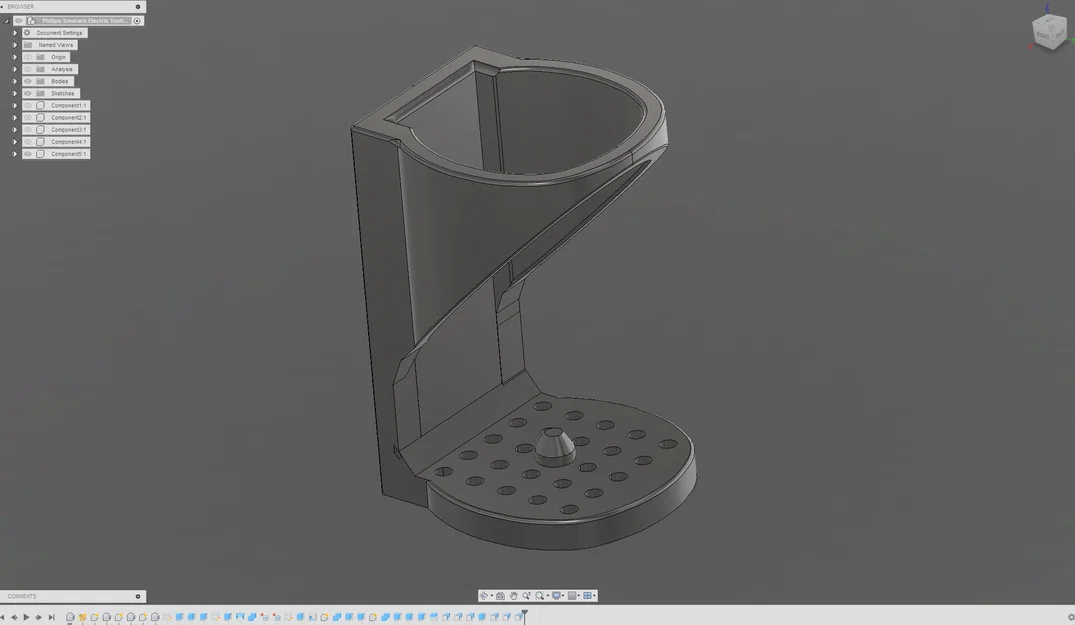Show Component4:1 via its eye icon
The height and width of the screenshot is (625, 1075).
(28, 142)
